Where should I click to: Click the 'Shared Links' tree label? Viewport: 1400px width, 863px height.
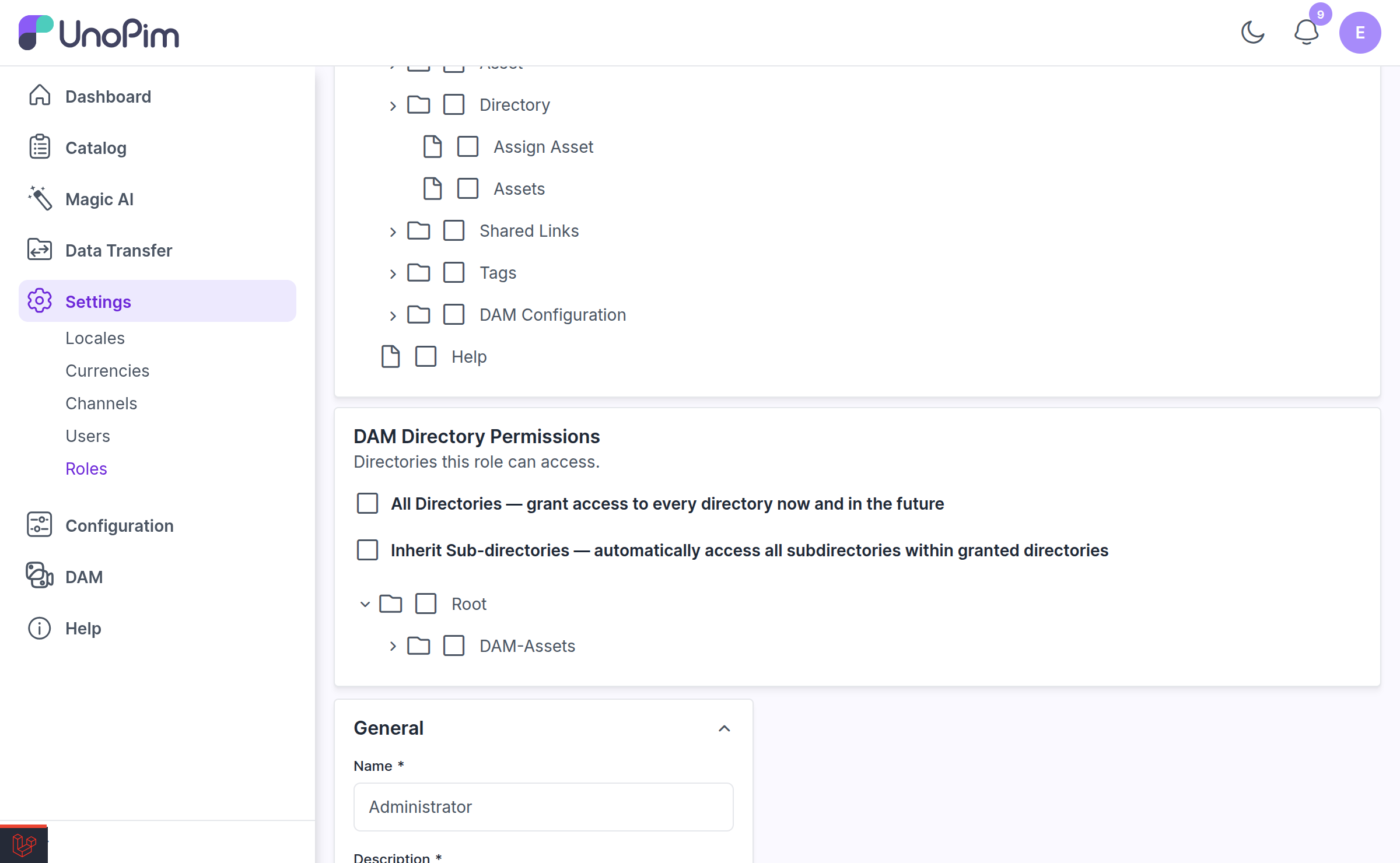click(529, 231)
